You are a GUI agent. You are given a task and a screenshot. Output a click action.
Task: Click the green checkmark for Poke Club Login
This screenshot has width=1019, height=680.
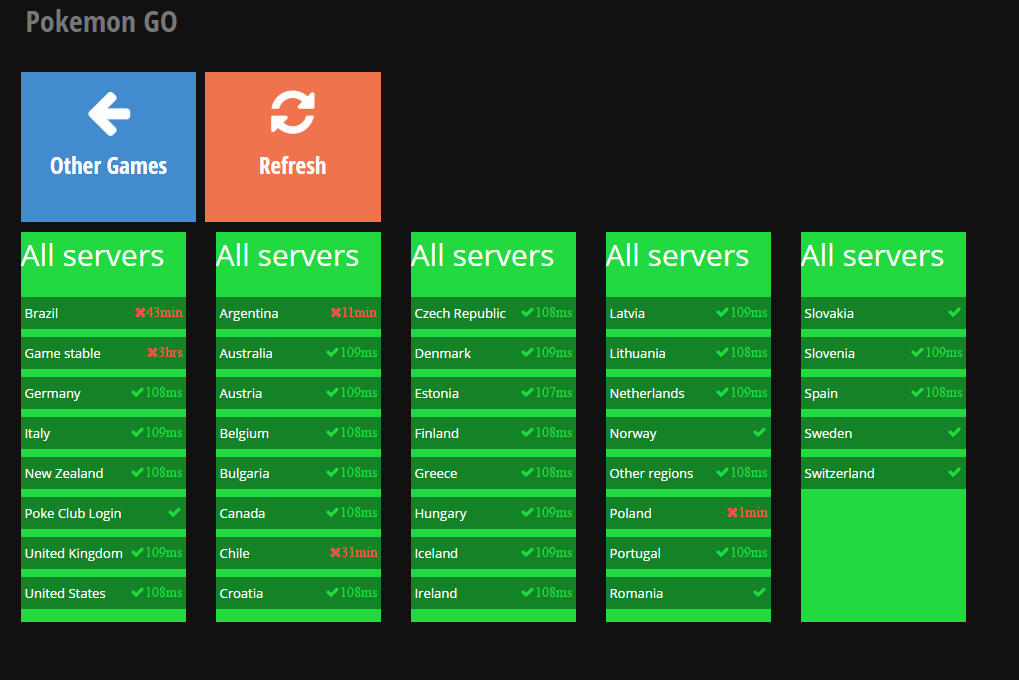[x=174, y=513]
